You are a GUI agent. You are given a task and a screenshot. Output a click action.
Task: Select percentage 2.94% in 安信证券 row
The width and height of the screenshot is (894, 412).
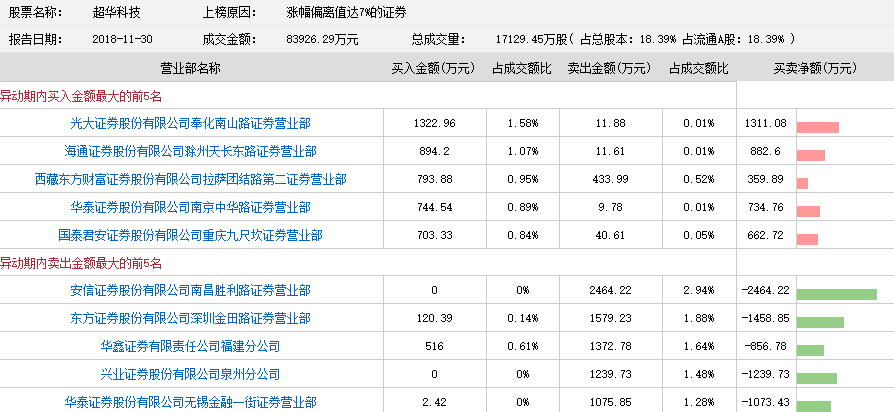700,291
